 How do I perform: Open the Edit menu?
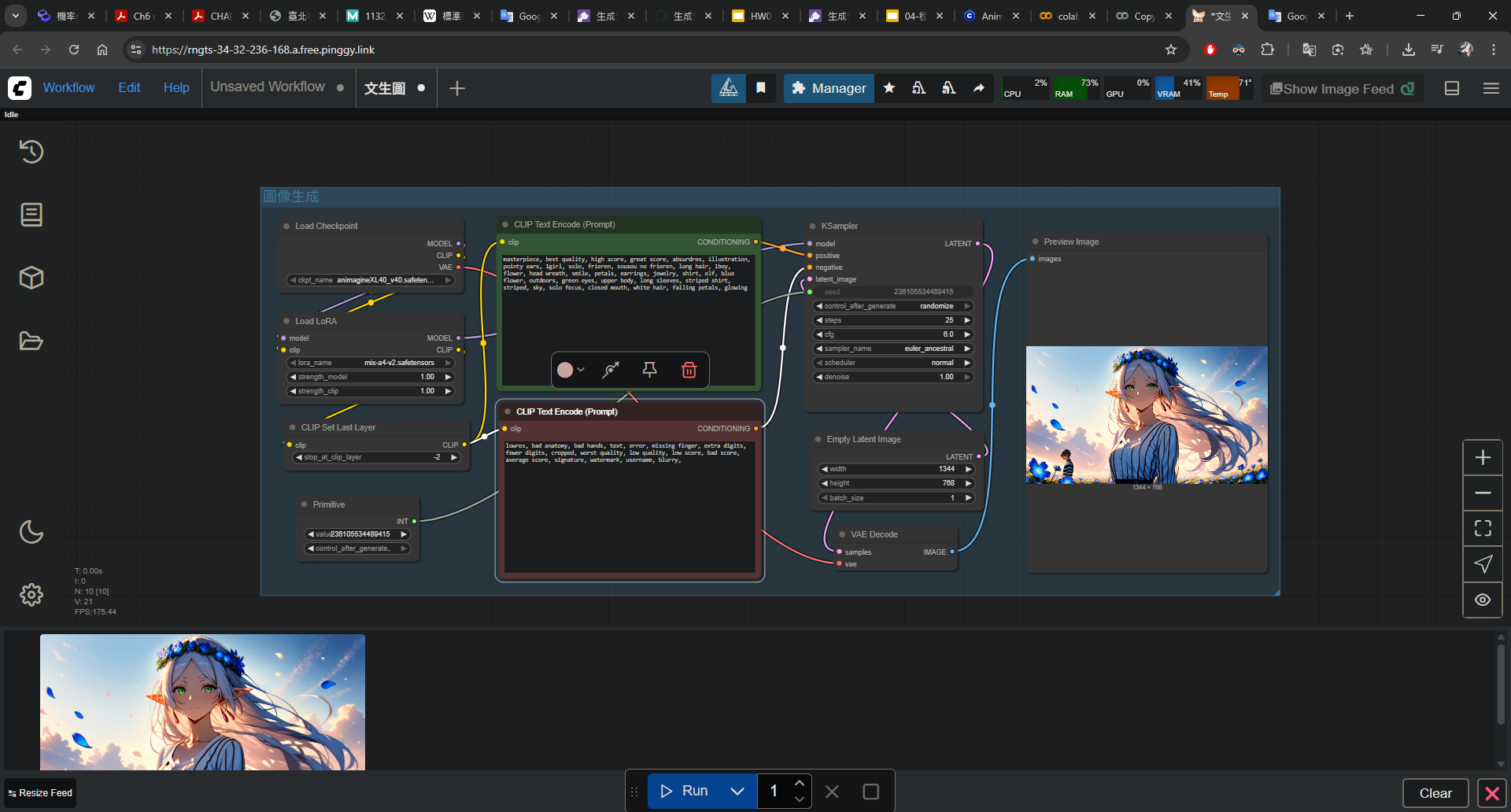pyautogui.click(x=129, y=88)
